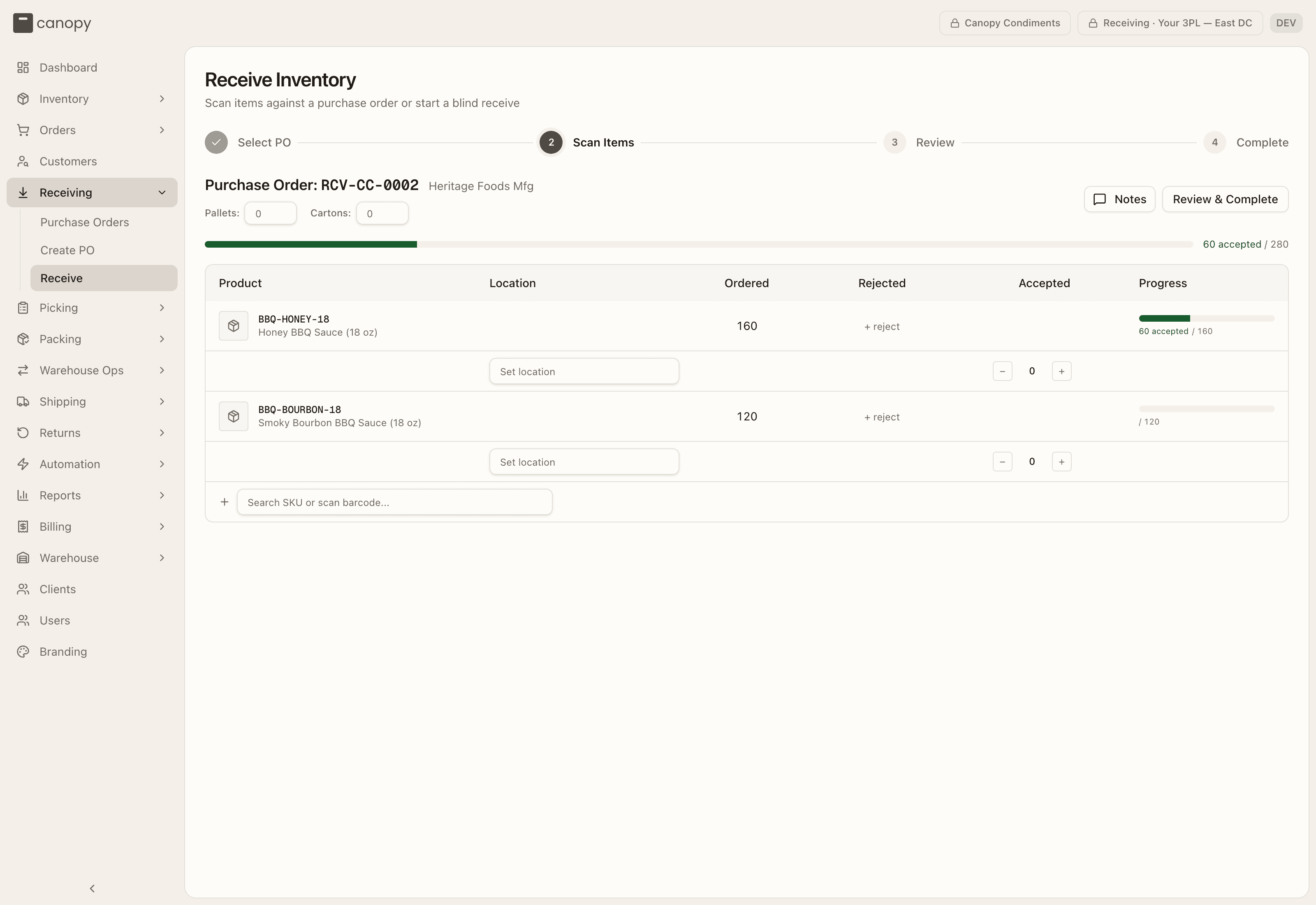Click the Reports bar-chart icon
This screenshot has width=1316, height=905.
point(23,496)
